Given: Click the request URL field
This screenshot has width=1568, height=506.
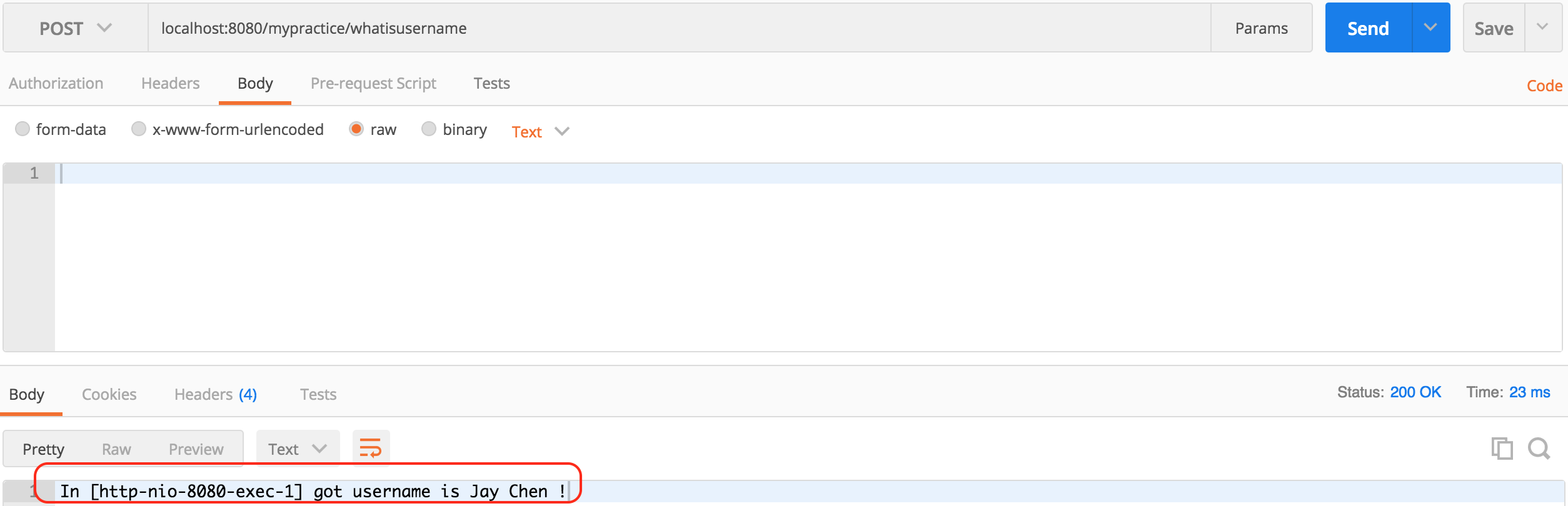Looking at the screenshot, I should [x=680, y=28].
